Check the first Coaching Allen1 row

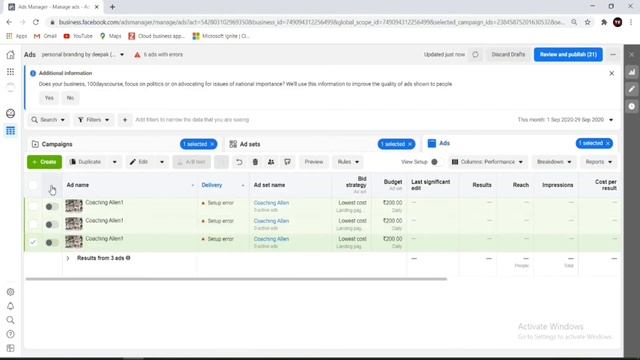click(x=33, y=206)
